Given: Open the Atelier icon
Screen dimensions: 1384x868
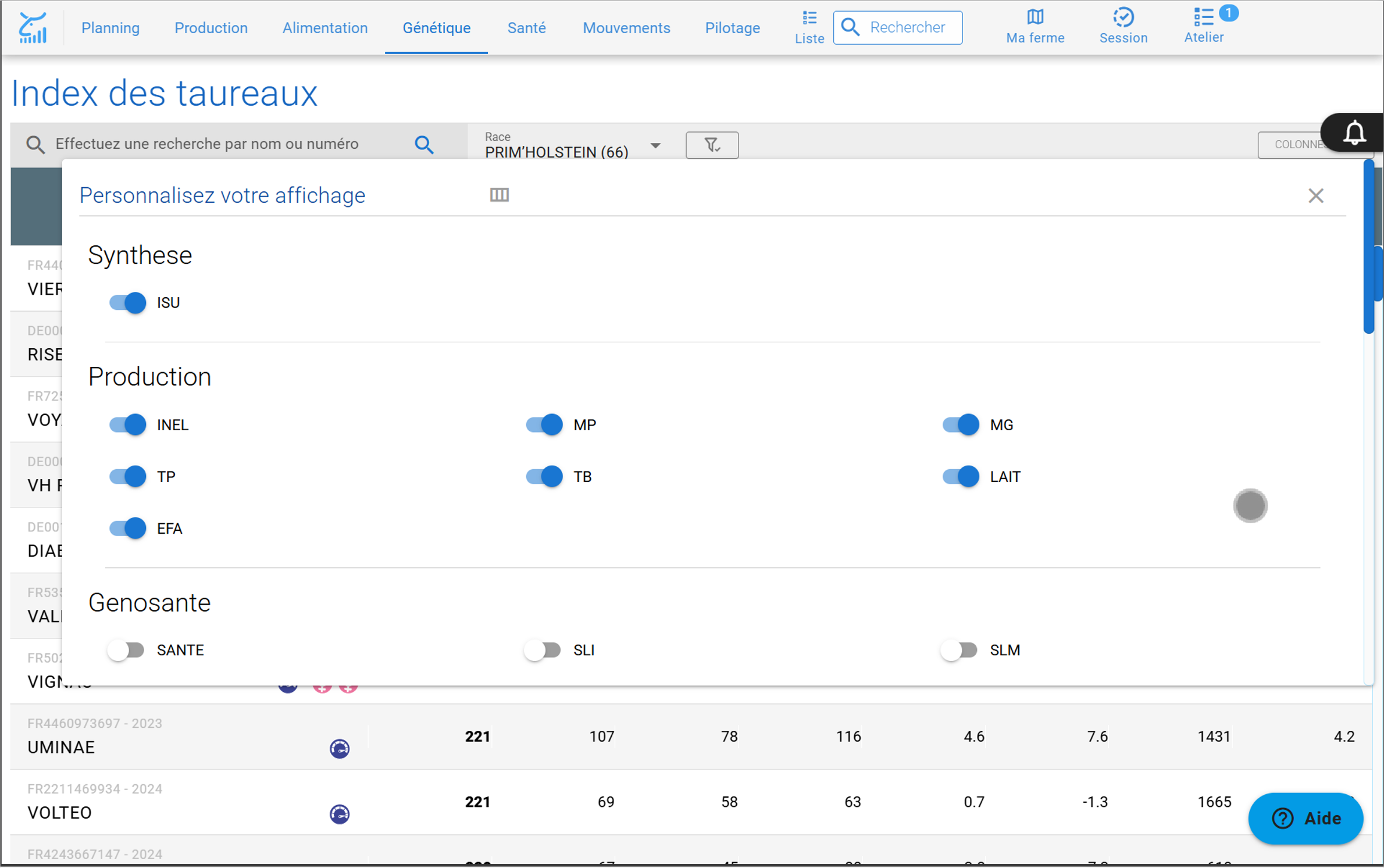Looking at the screenshot, I should click(x=1204, y=27).
